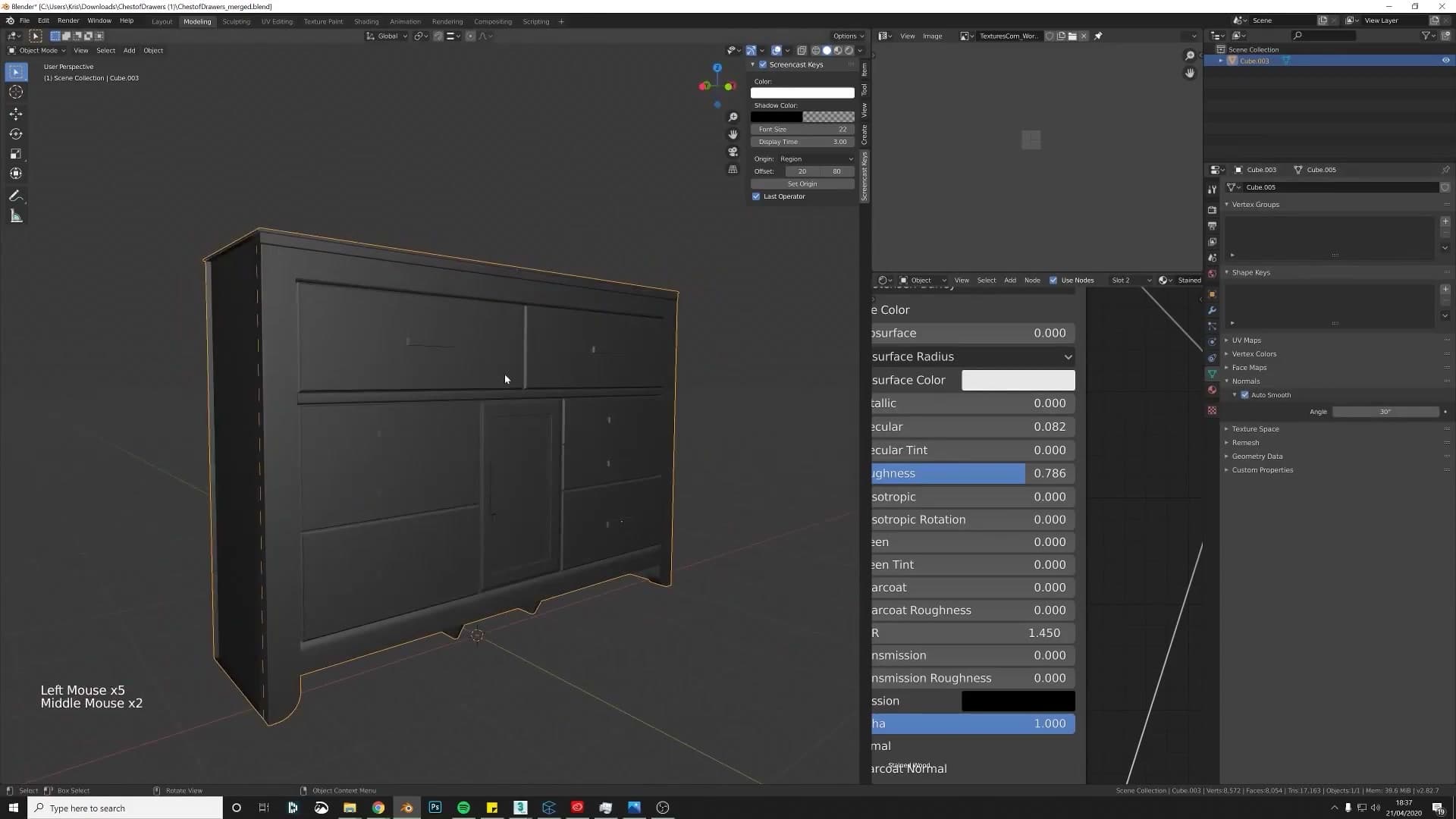Click the Image Editor zoom icon
This screenshot has width=1456, height=819.
pyautogui.click(x=1189, y=56)
